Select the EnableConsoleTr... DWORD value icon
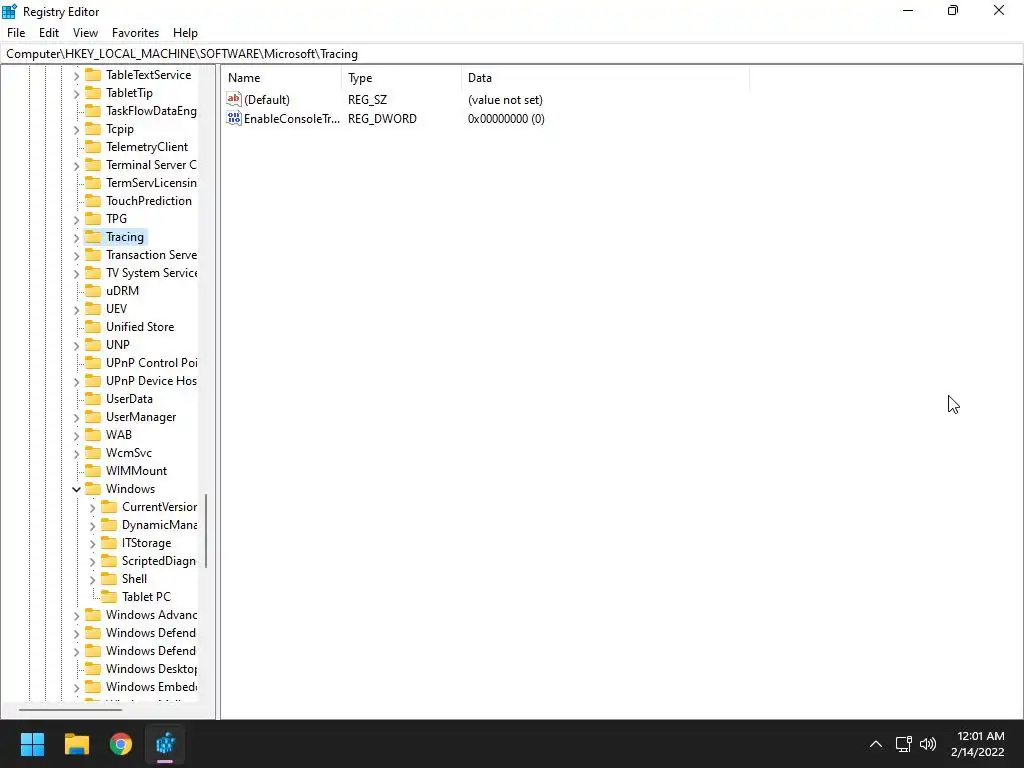This screenshot has height=768, width=1024. [234, 118]
